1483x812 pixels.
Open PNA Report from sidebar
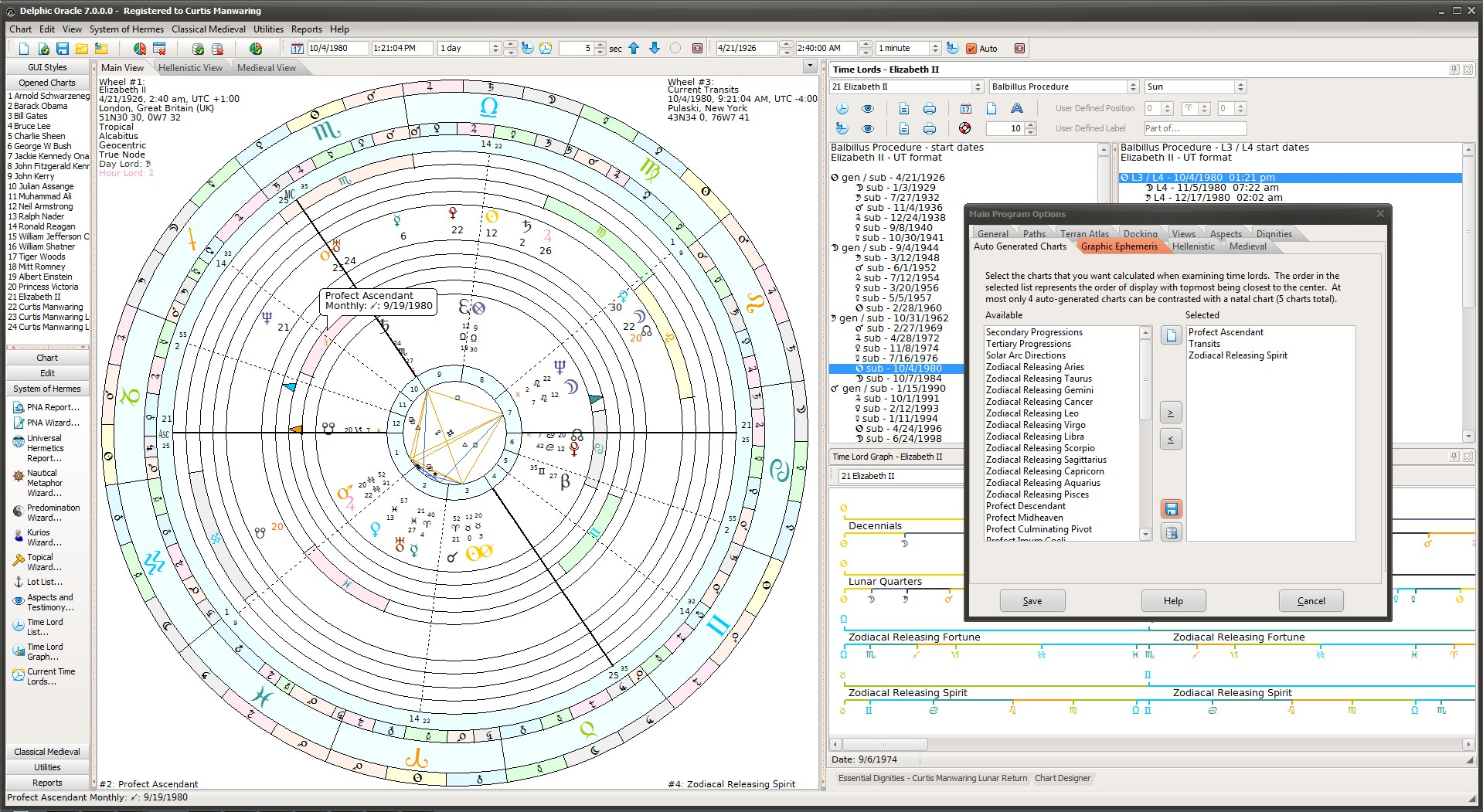46,407
